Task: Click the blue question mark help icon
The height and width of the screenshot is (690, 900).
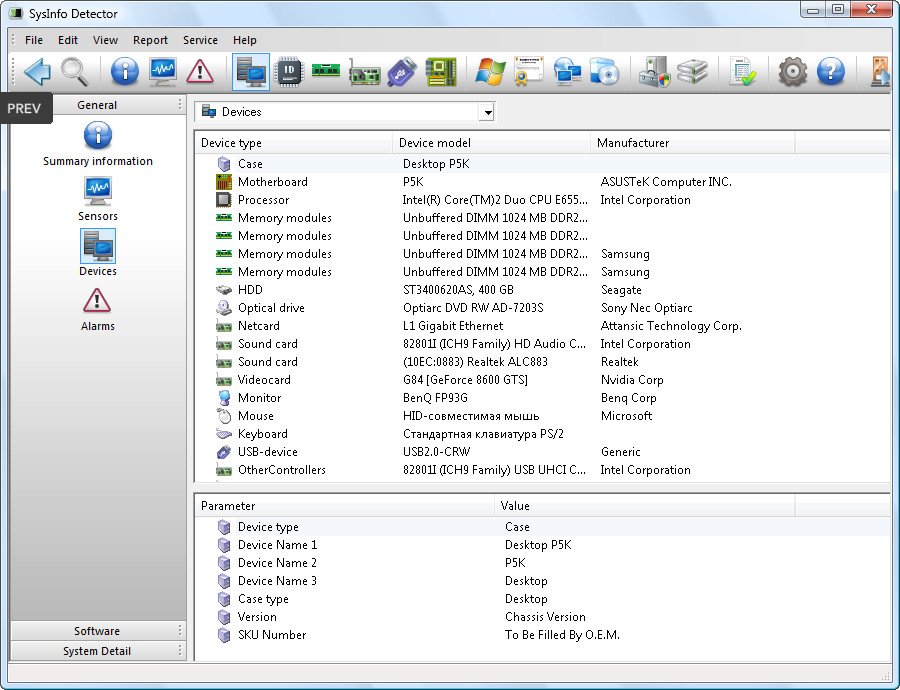Action: [831, 72]
